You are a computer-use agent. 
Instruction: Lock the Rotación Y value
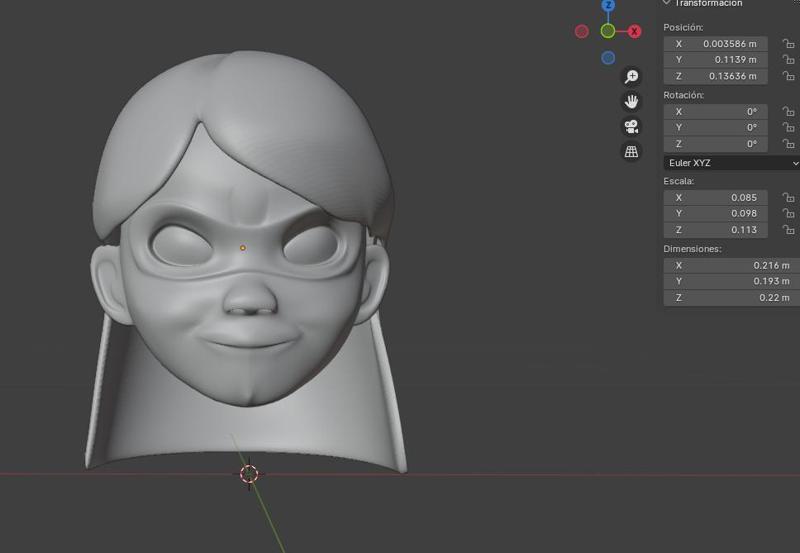point(787,128)
